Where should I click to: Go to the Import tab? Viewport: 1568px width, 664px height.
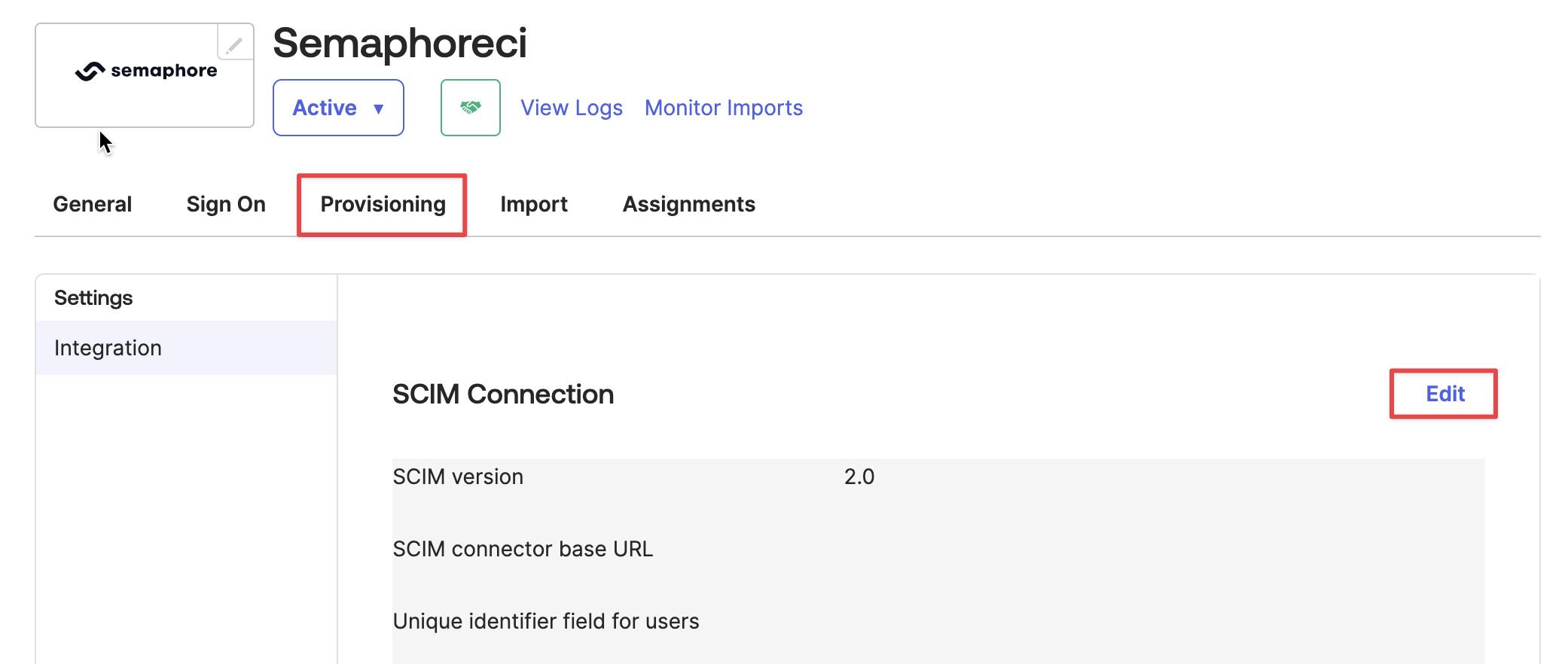pos(534,204)
